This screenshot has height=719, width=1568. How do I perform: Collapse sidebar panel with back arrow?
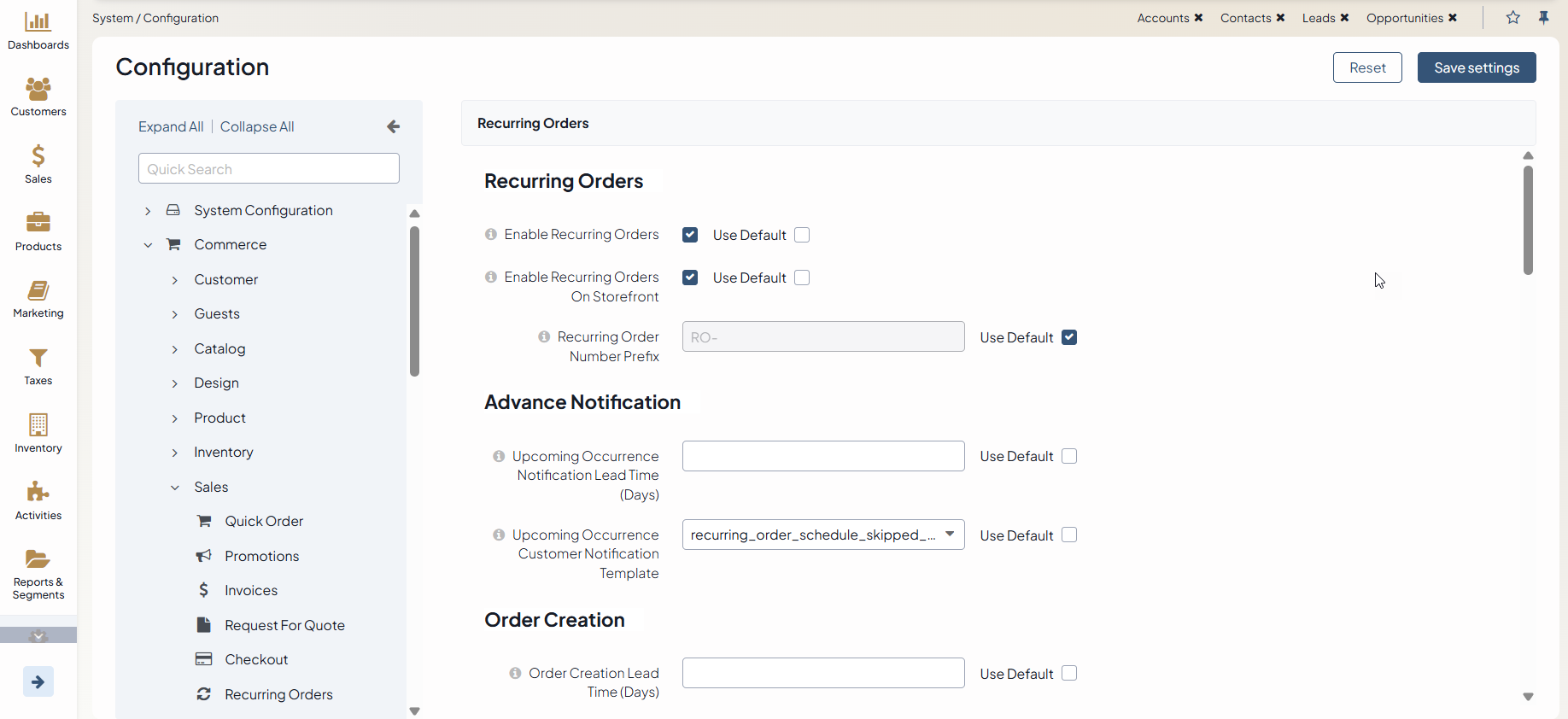coord(393,126)
